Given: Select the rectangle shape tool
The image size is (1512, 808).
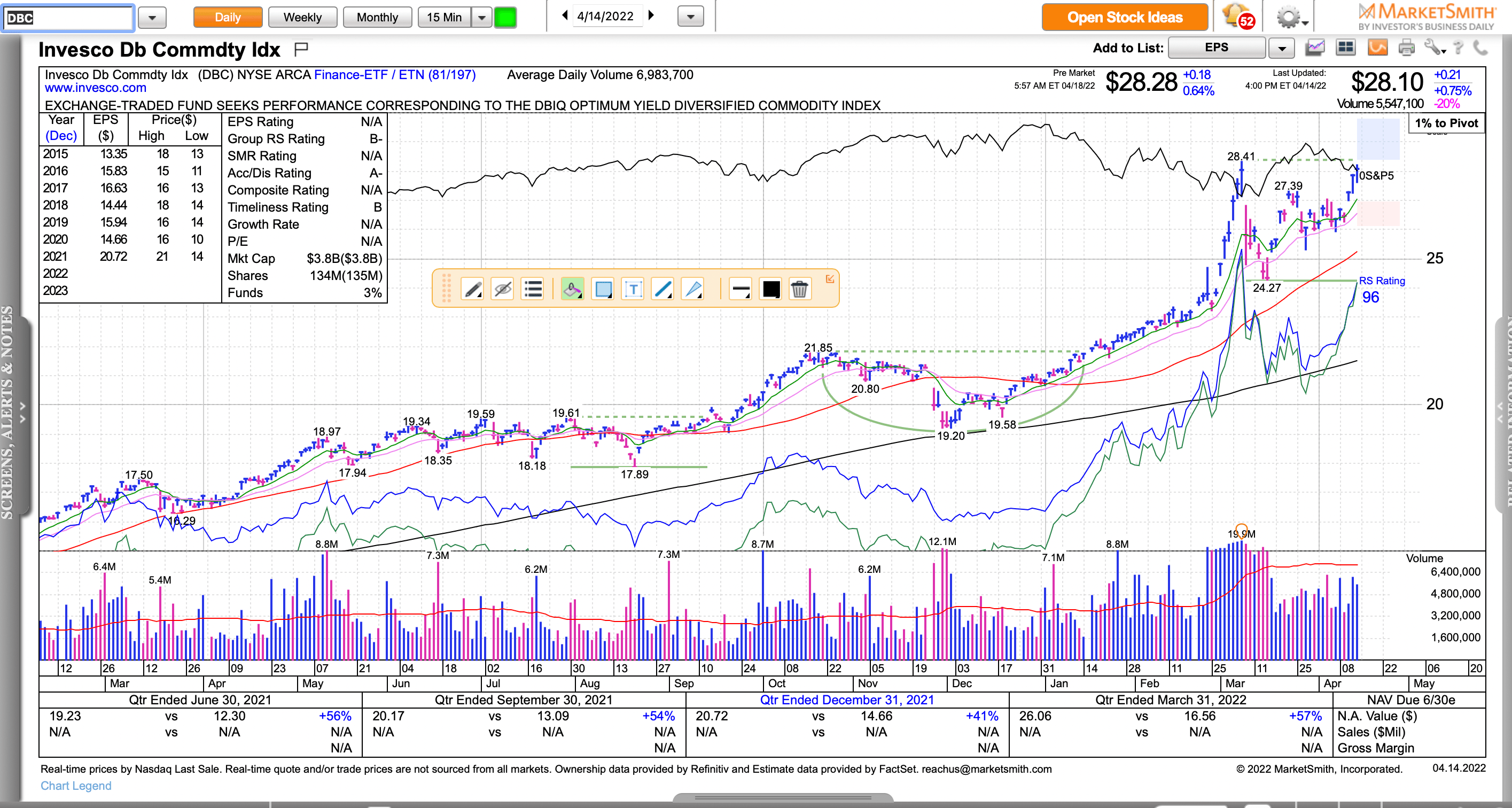Looking at the screenshot, I should click(603, 289).
